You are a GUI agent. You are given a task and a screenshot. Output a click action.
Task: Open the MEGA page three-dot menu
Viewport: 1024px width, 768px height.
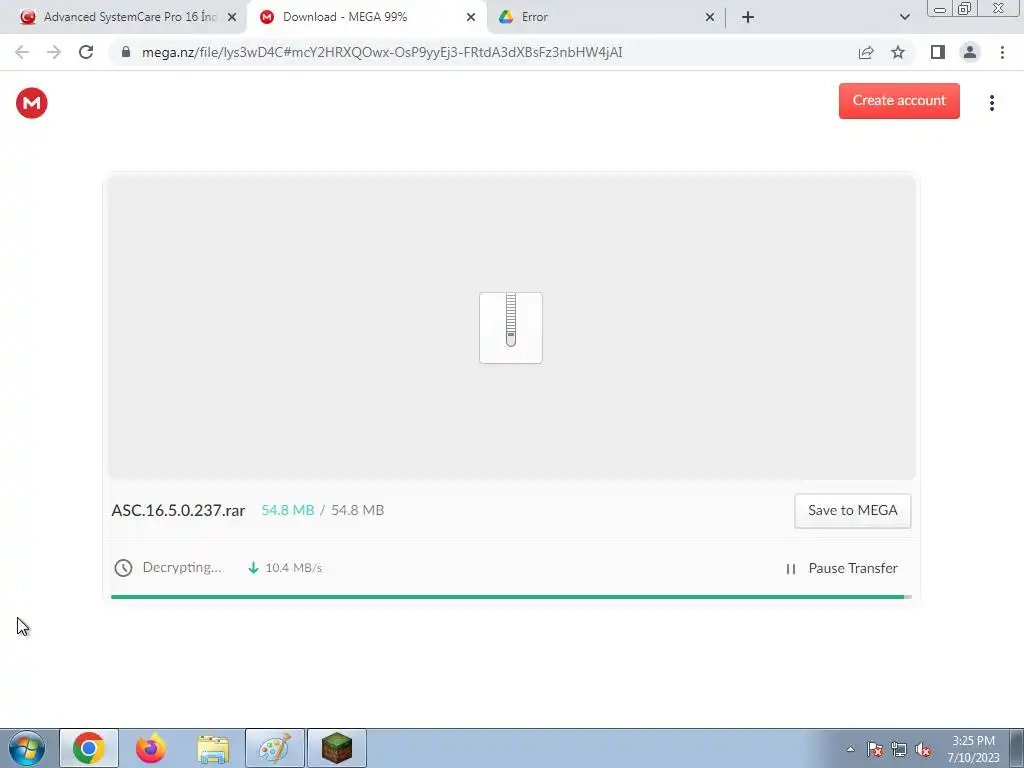click(x=991, y=103)
